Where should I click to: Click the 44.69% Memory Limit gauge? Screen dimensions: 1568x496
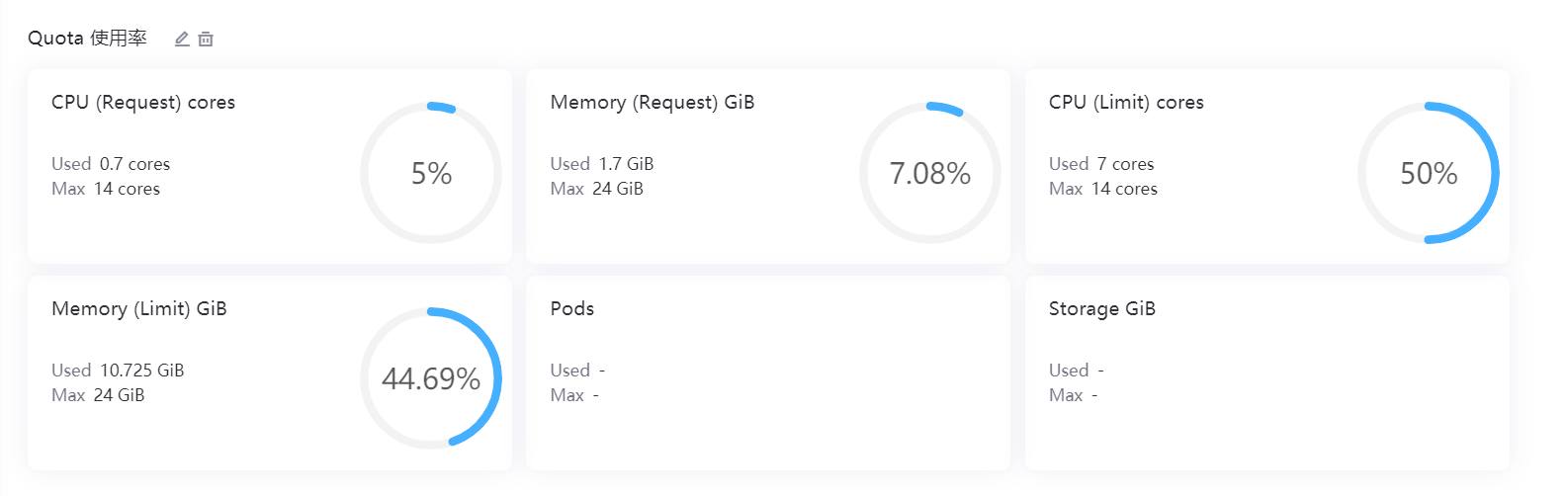click(x=431, y=378)
